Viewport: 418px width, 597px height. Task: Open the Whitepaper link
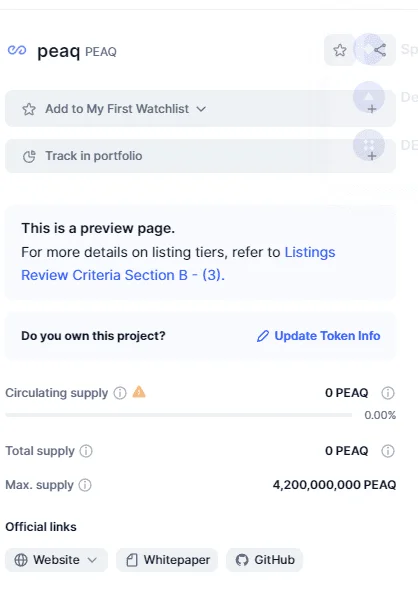[x=167, y=560]
